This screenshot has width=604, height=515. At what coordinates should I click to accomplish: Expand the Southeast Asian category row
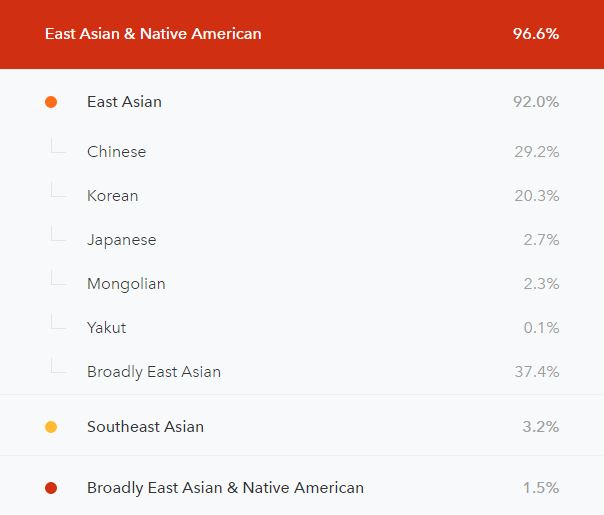click(302, 426)
